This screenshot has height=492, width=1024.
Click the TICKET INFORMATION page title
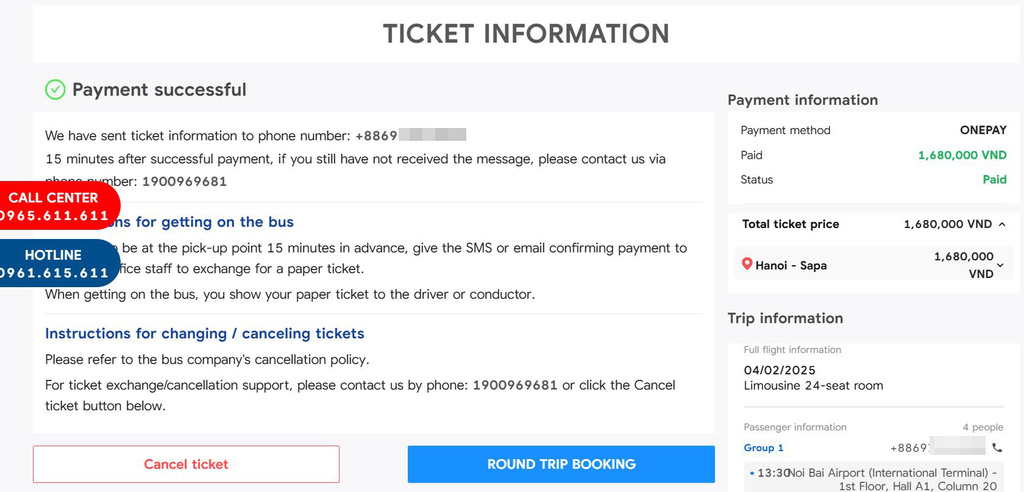coord(526,33)
